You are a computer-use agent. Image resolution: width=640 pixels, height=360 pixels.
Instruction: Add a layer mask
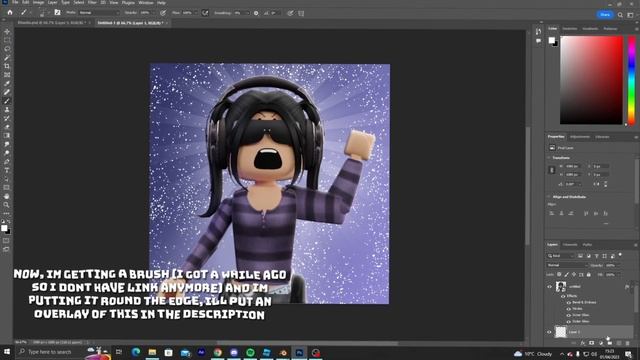click(591, 343)
